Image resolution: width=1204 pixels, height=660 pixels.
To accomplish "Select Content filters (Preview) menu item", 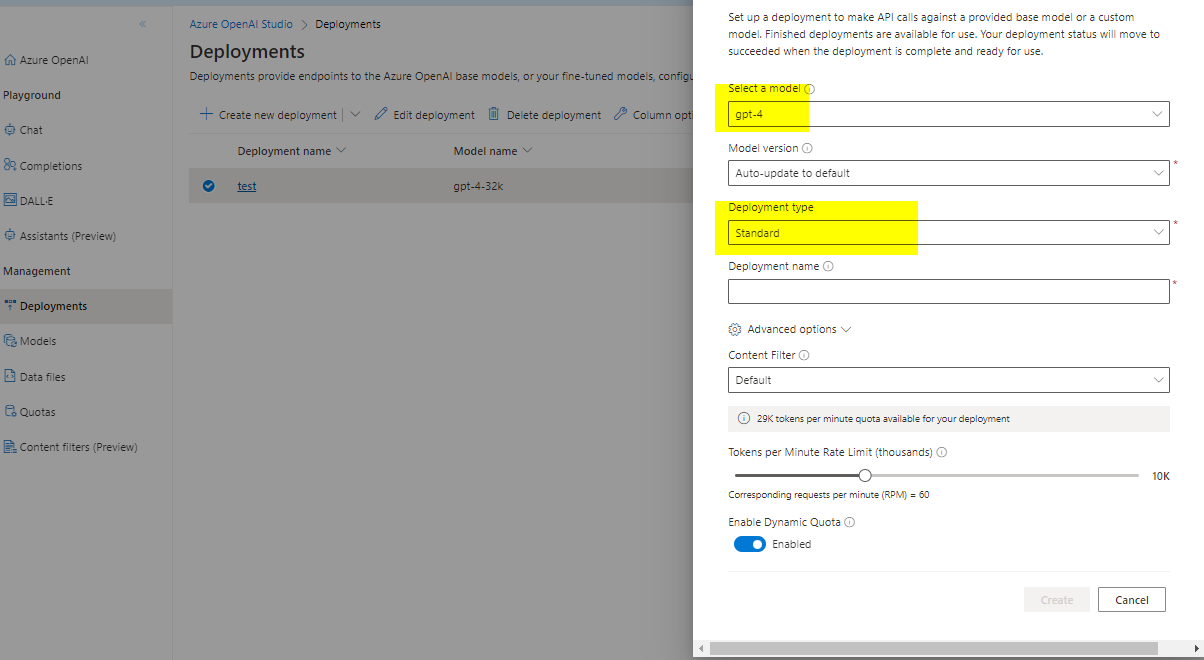I will [x=78, y=446].
